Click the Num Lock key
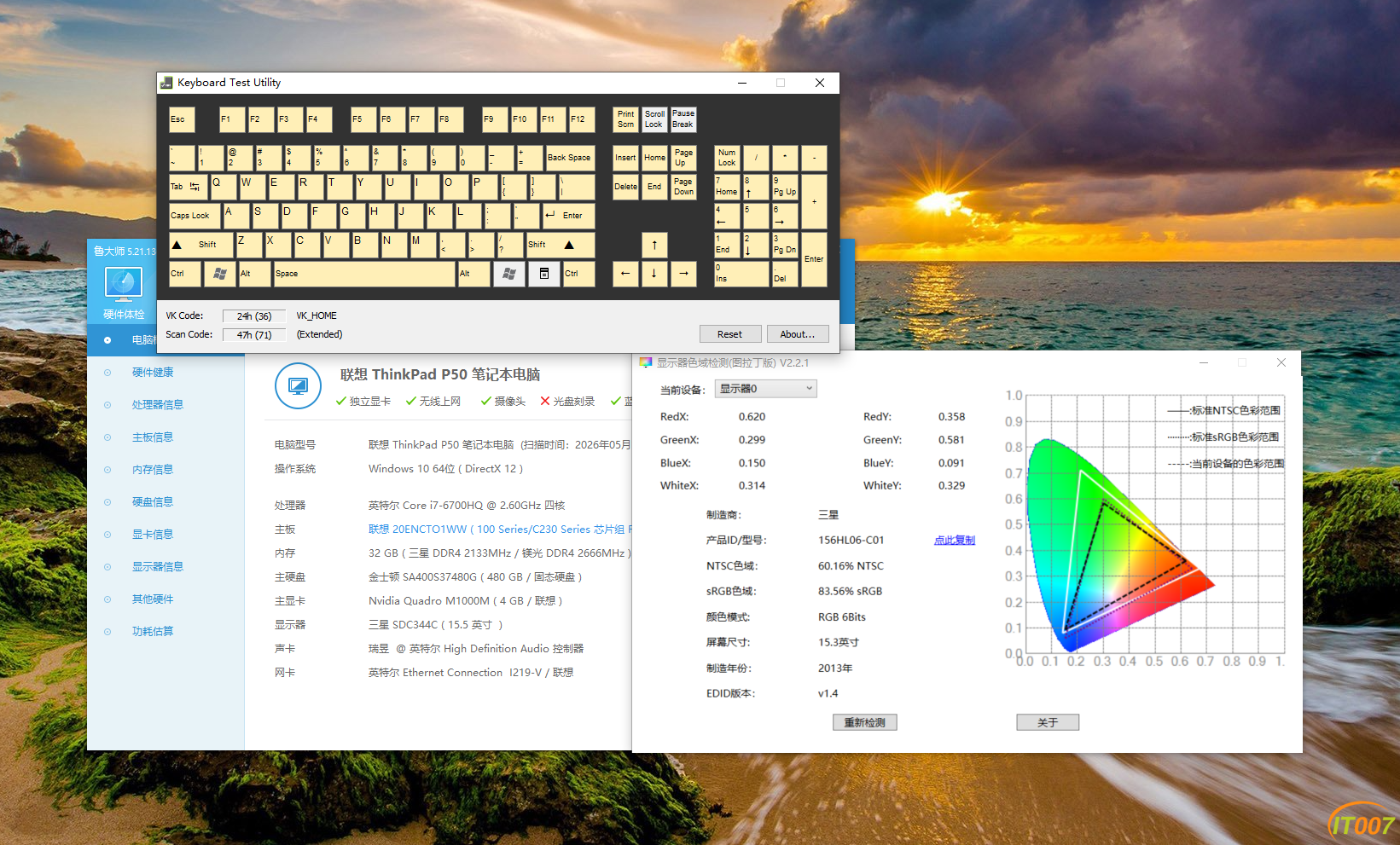Viewport: 1400px width, 845px height. (727, 158)
